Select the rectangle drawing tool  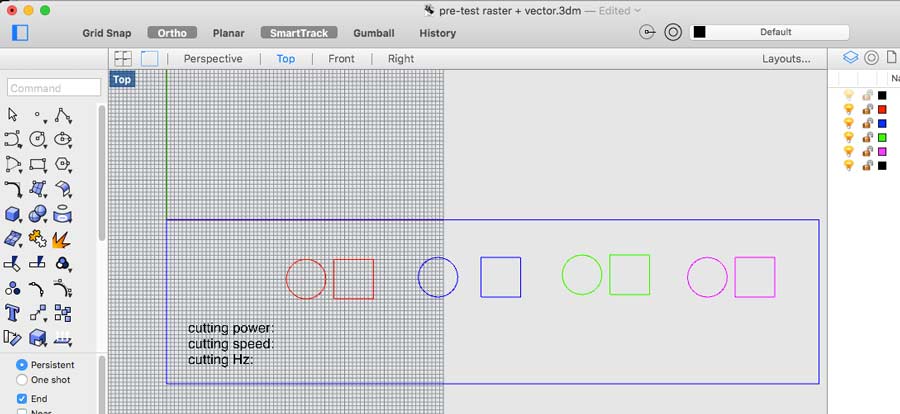coord(38,164)
